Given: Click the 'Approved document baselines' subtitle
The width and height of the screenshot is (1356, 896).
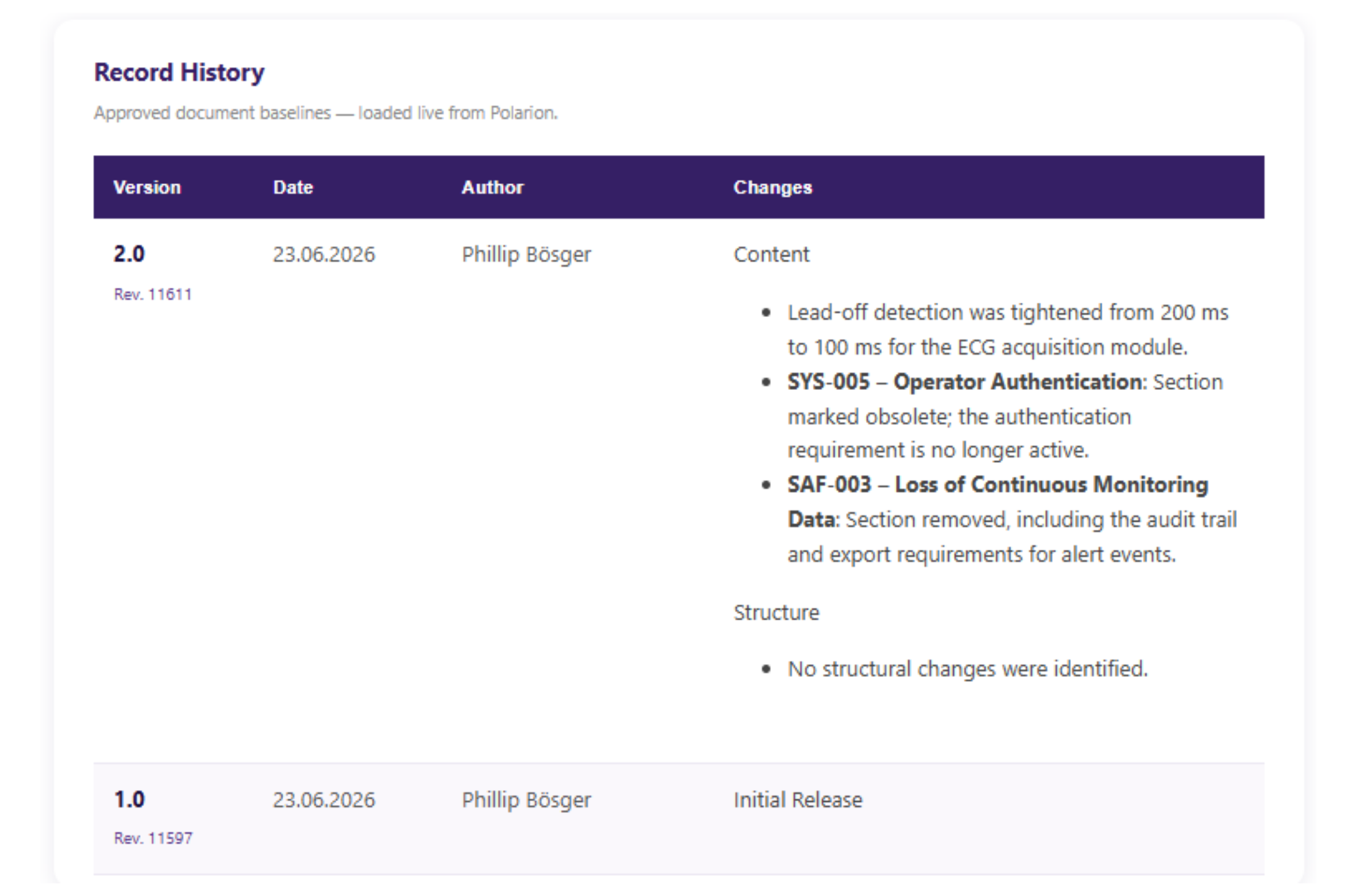Looking at the screenshot, I should [x=326, y=113].
